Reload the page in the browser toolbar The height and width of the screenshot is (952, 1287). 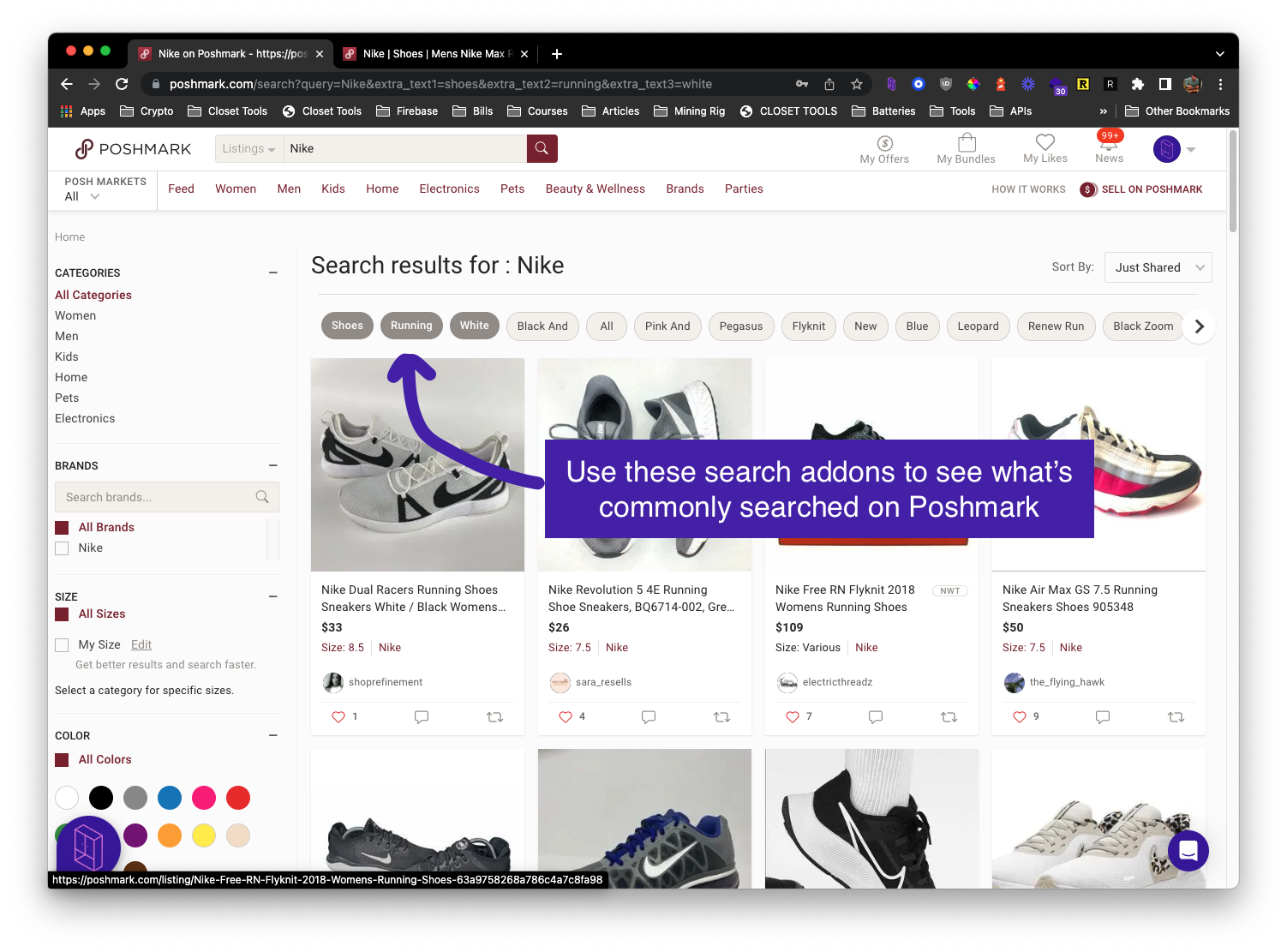(x=122, y=84)
